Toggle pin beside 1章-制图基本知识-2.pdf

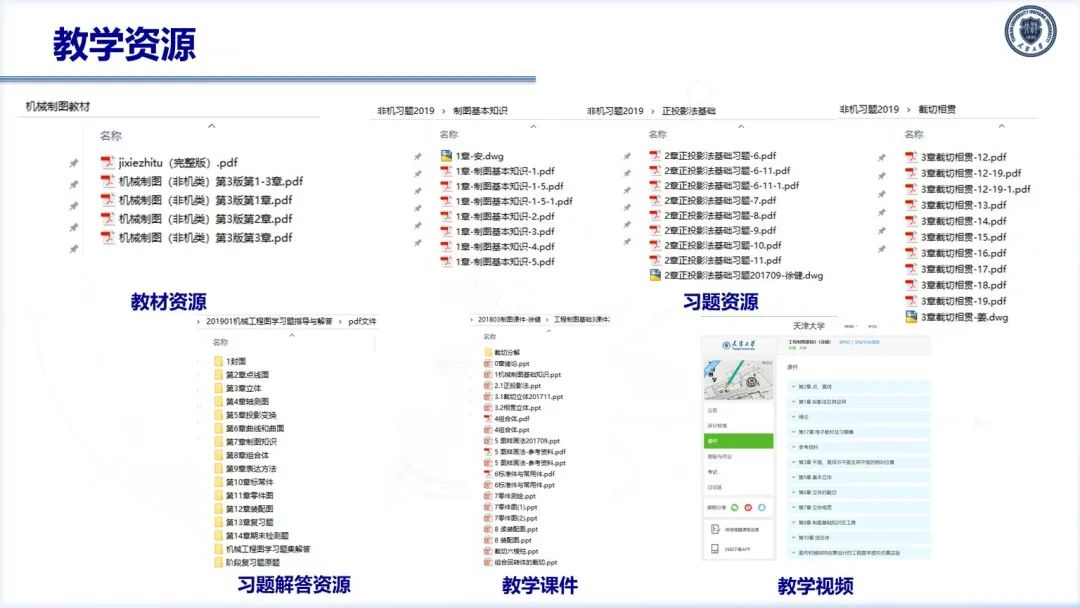pos(419,216)
